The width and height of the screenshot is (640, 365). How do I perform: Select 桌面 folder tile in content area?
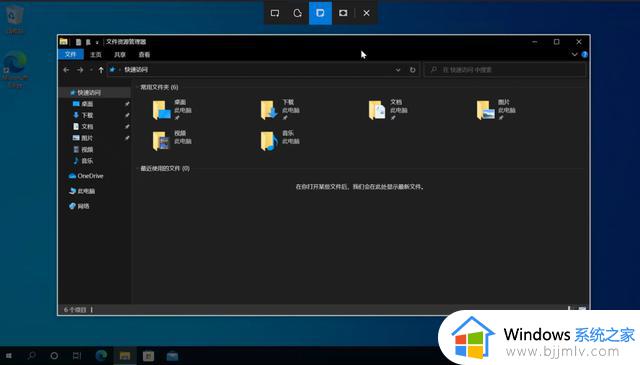click(x=172, y=110)
